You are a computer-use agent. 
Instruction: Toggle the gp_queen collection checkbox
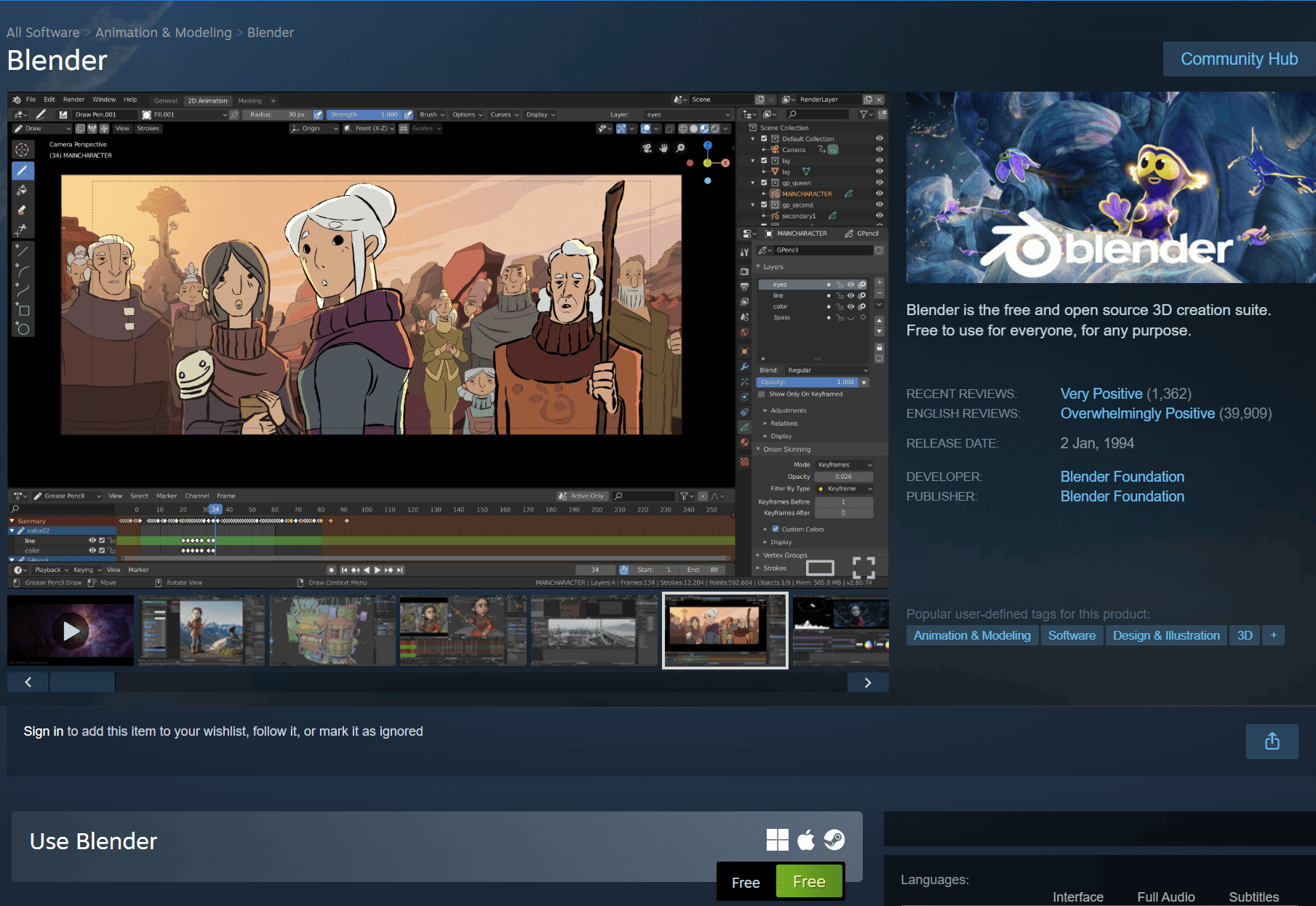click(x=764, y=183)
